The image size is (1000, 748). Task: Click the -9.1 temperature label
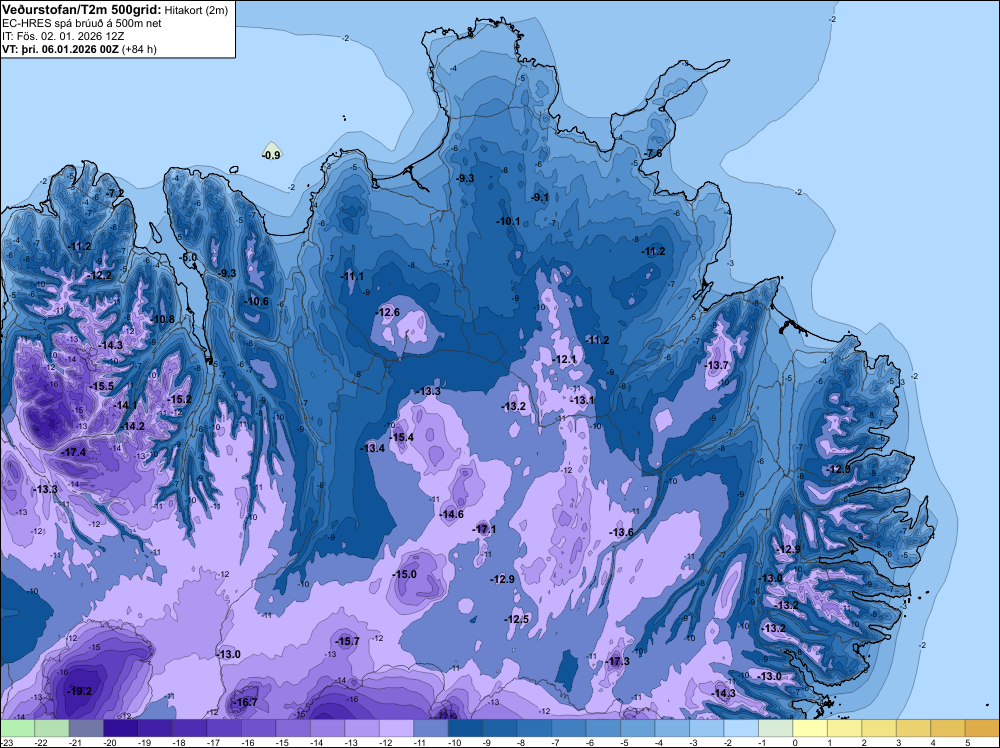540,197
